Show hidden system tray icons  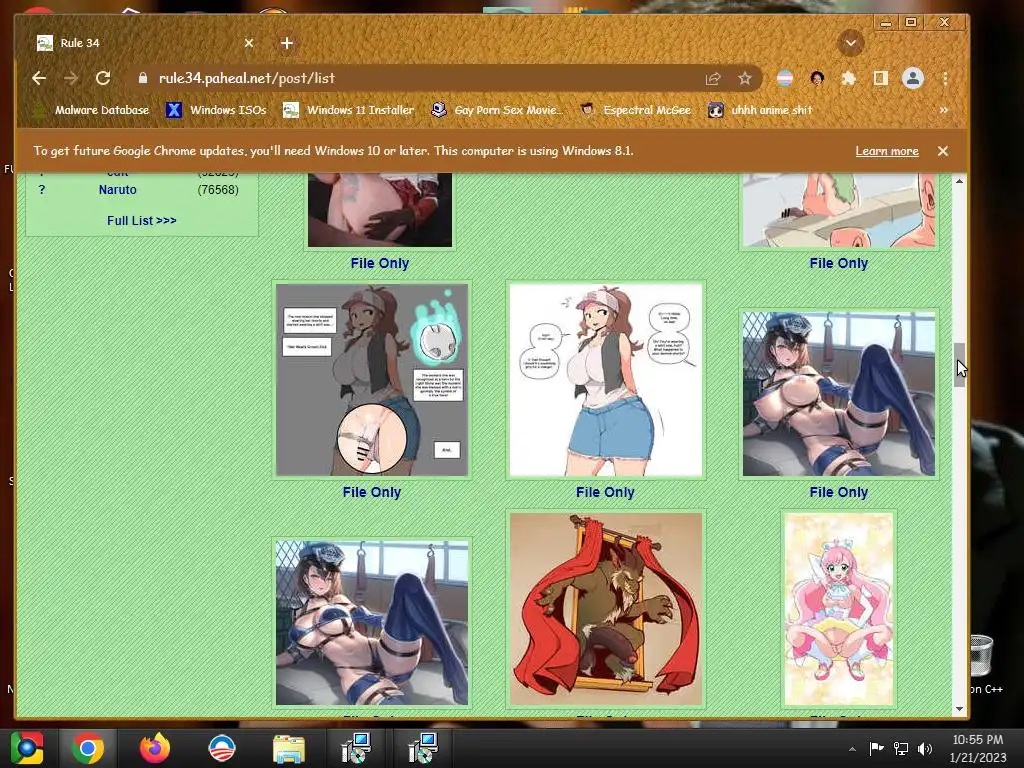point(852,749)
